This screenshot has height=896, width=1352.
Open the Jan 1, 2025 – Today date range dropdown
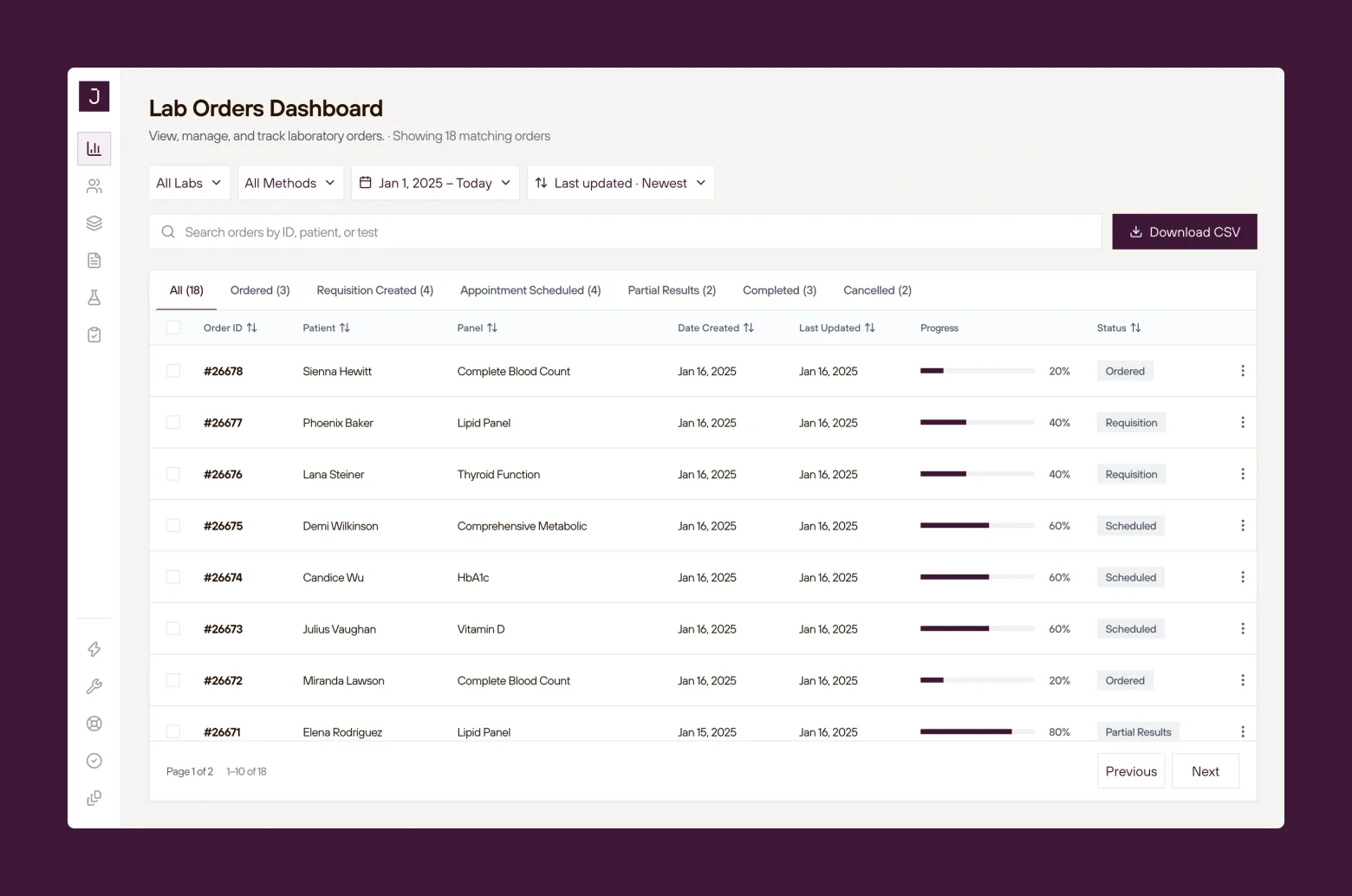[435, 183]
